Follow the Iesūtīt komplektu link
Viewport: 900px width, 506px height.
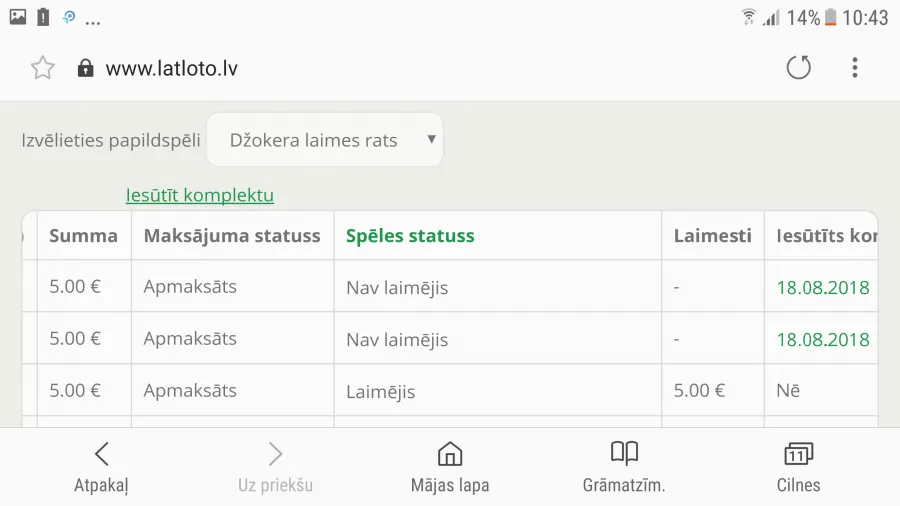pyautogui.click(x=200, y=195)
